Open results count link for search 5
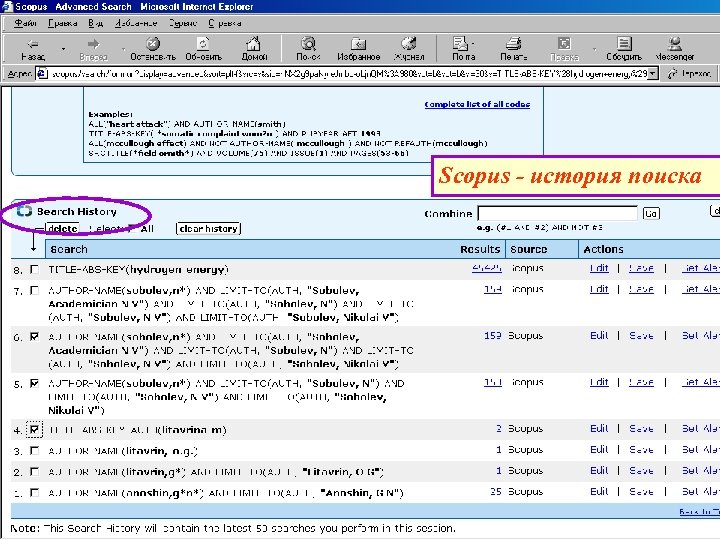This screenshot has height=540, width=720. [493, 382]
